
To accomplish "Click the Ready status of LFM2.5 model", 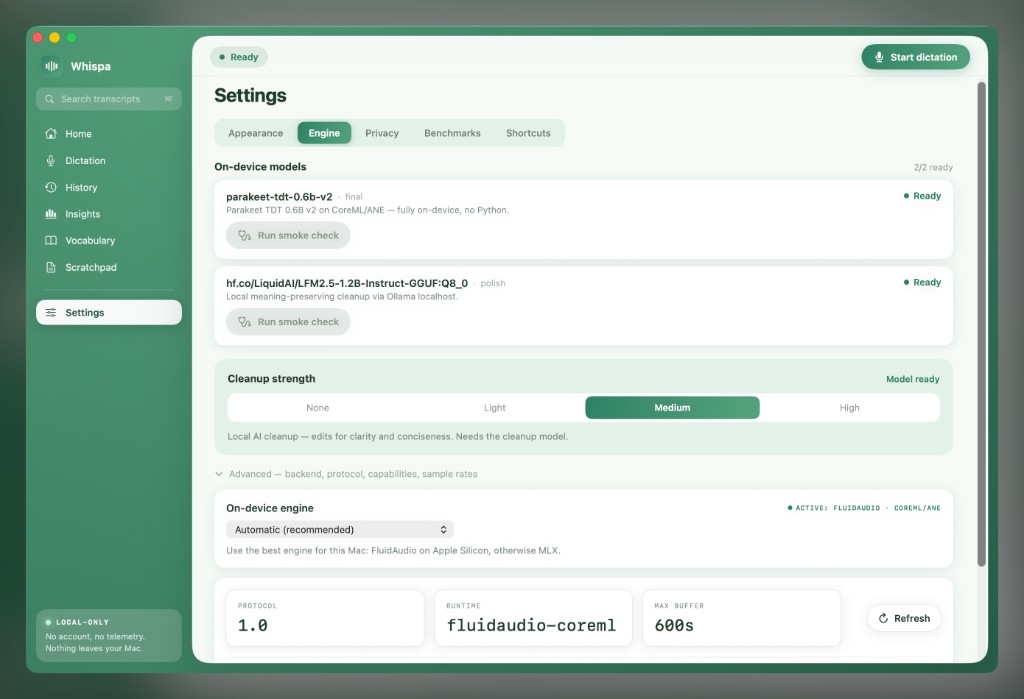I will 921,282.
